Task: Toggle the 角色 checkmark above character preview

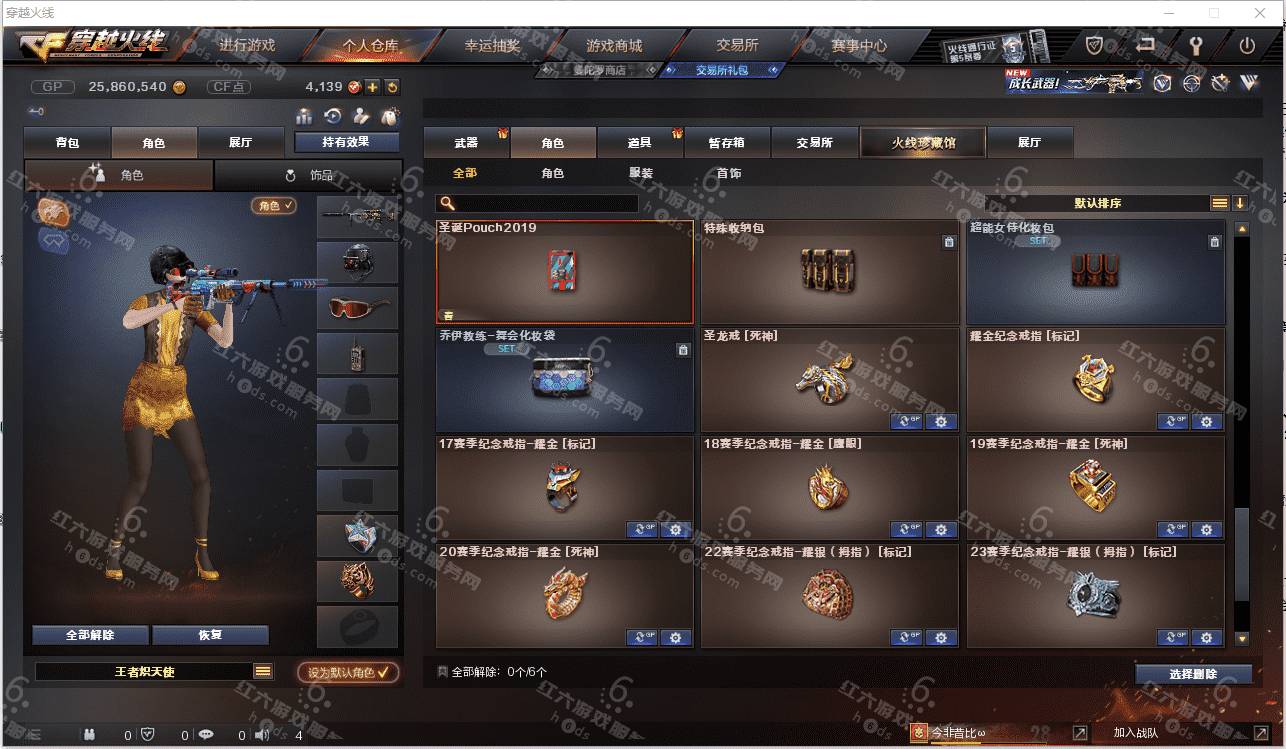Action: [x=274, y=205]
